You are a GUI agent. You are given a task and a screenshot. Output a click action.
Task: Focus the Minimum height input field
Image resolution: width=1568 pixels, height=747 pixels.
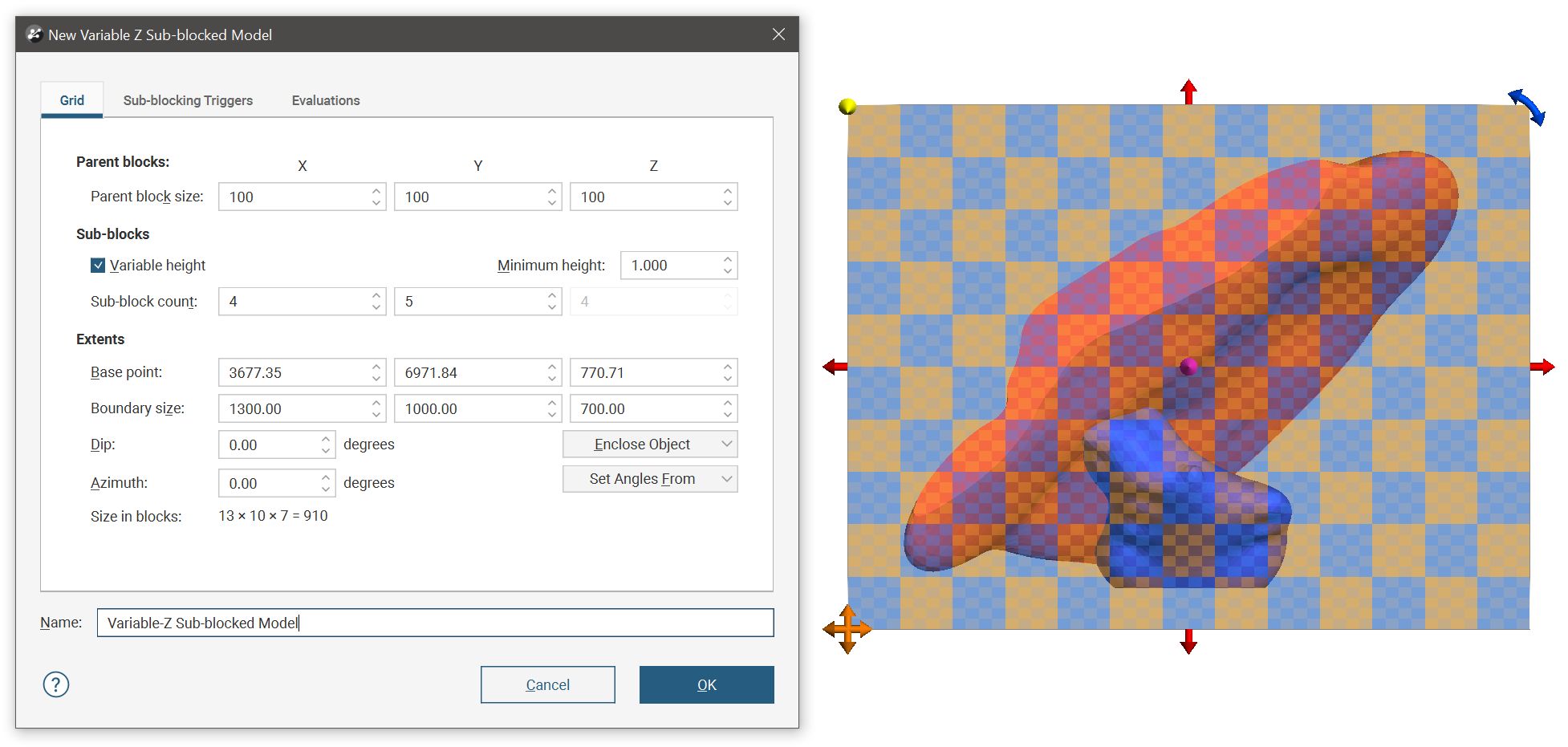pyautogui.click(x=671, y=266)
